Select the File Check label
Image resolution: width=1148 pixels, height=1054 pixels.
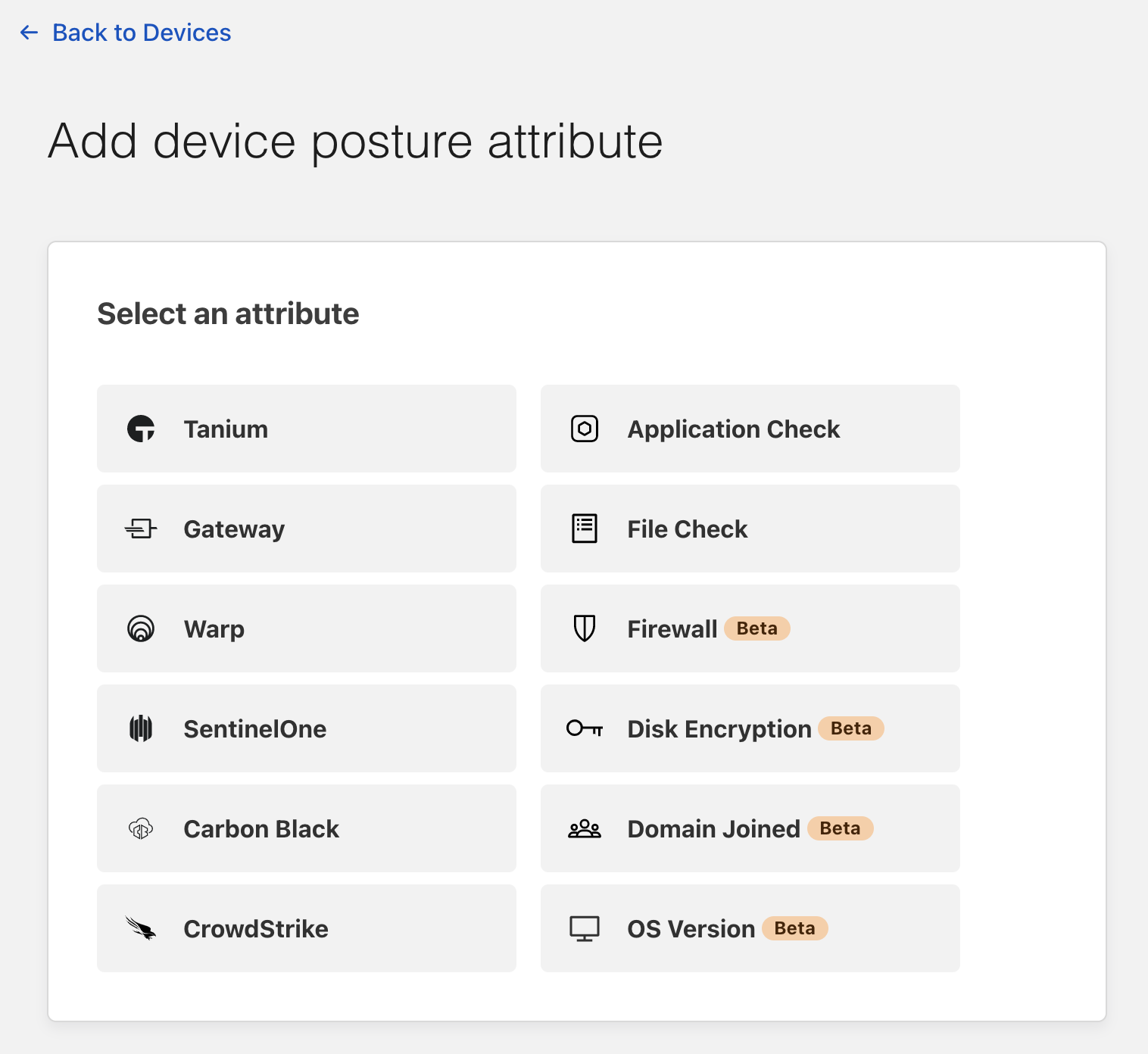tap(688, 529)
